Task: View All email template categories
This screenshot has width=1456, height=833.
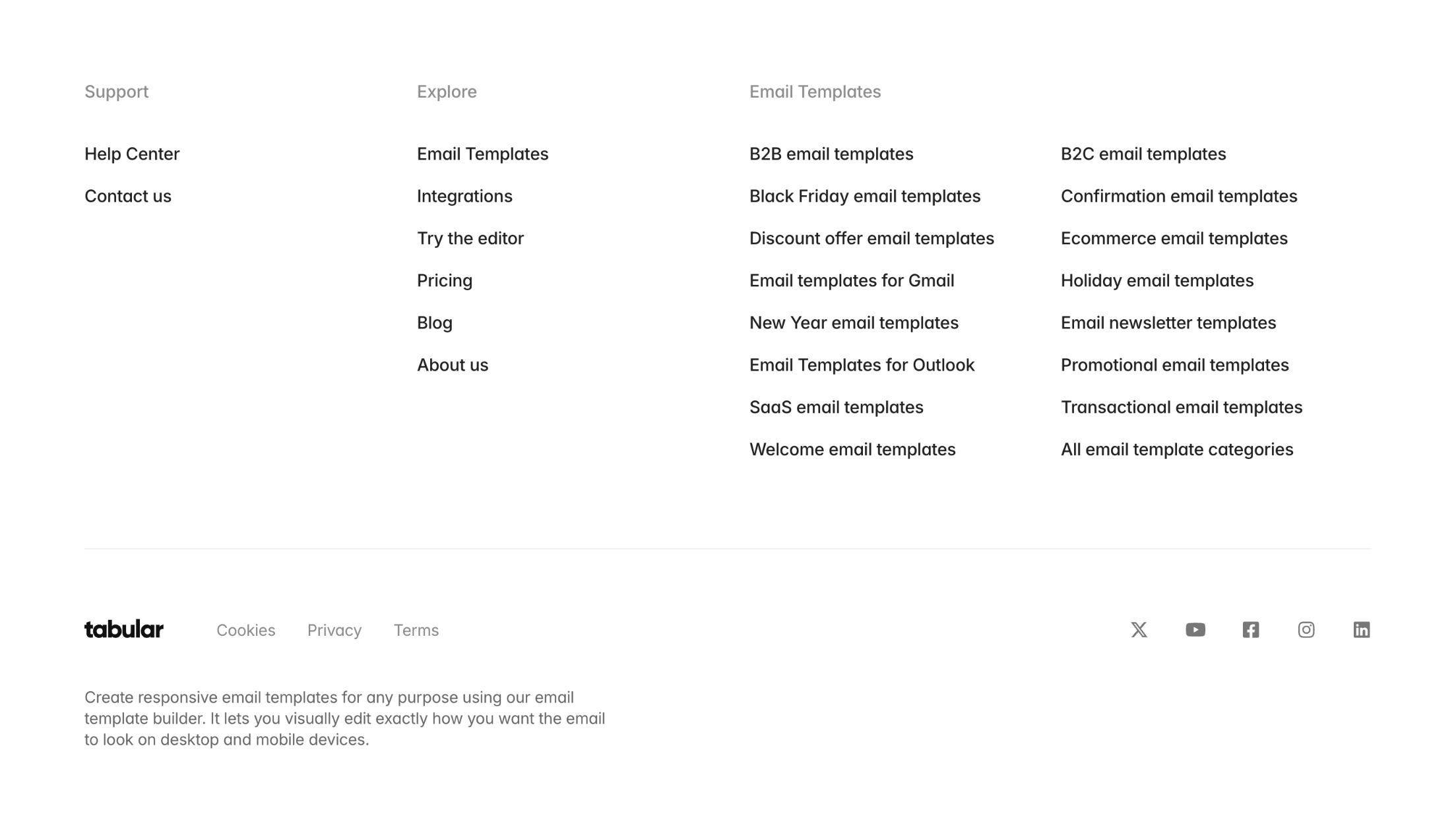Action: coord(1177,449)
